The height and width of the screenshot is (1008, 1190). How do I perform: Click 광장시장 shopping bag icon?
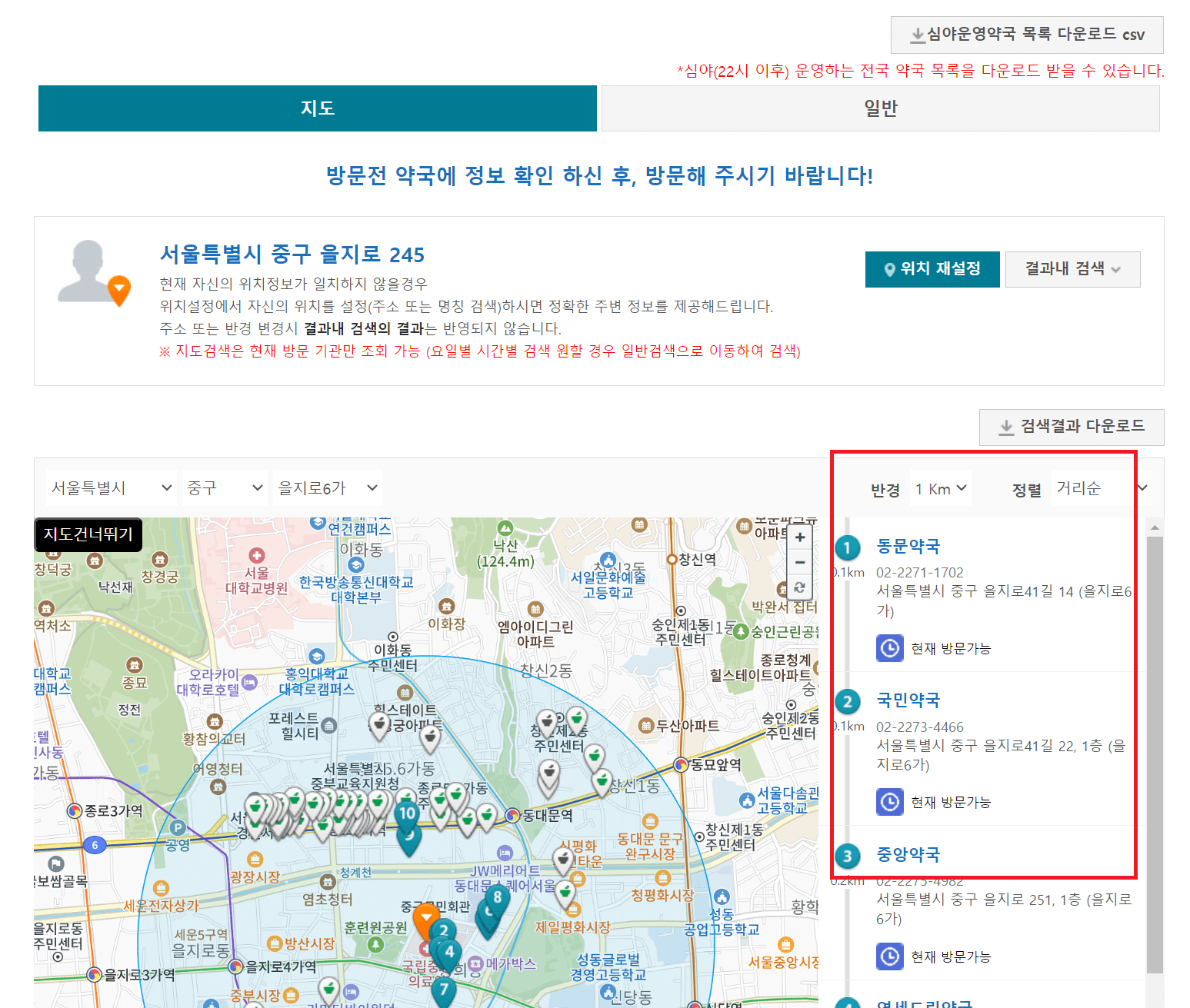tap(255, 860)
